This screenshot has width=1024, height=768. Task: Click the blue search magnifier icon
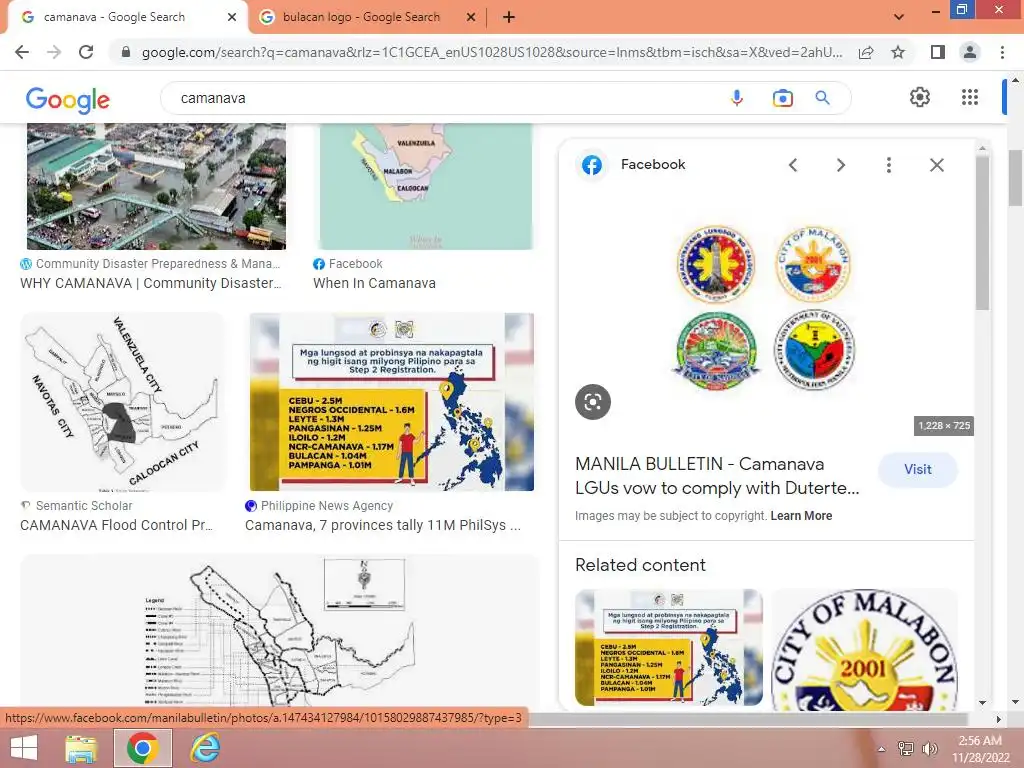[x=822, y=98]
